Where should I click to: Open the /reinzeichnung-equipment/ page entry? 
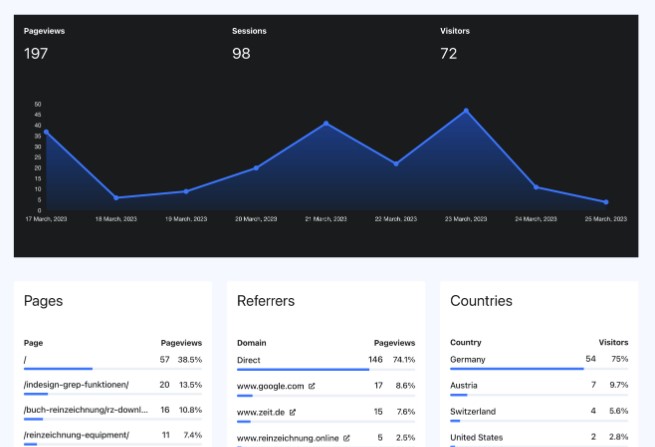click(x=76, y=435)
